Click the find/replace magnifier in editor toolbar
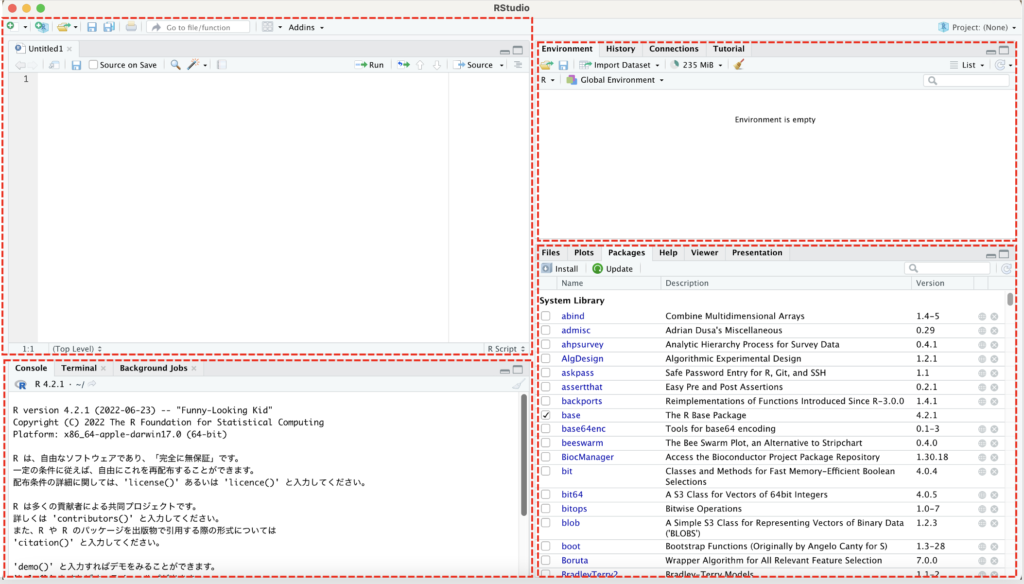 tap(175, 65)
